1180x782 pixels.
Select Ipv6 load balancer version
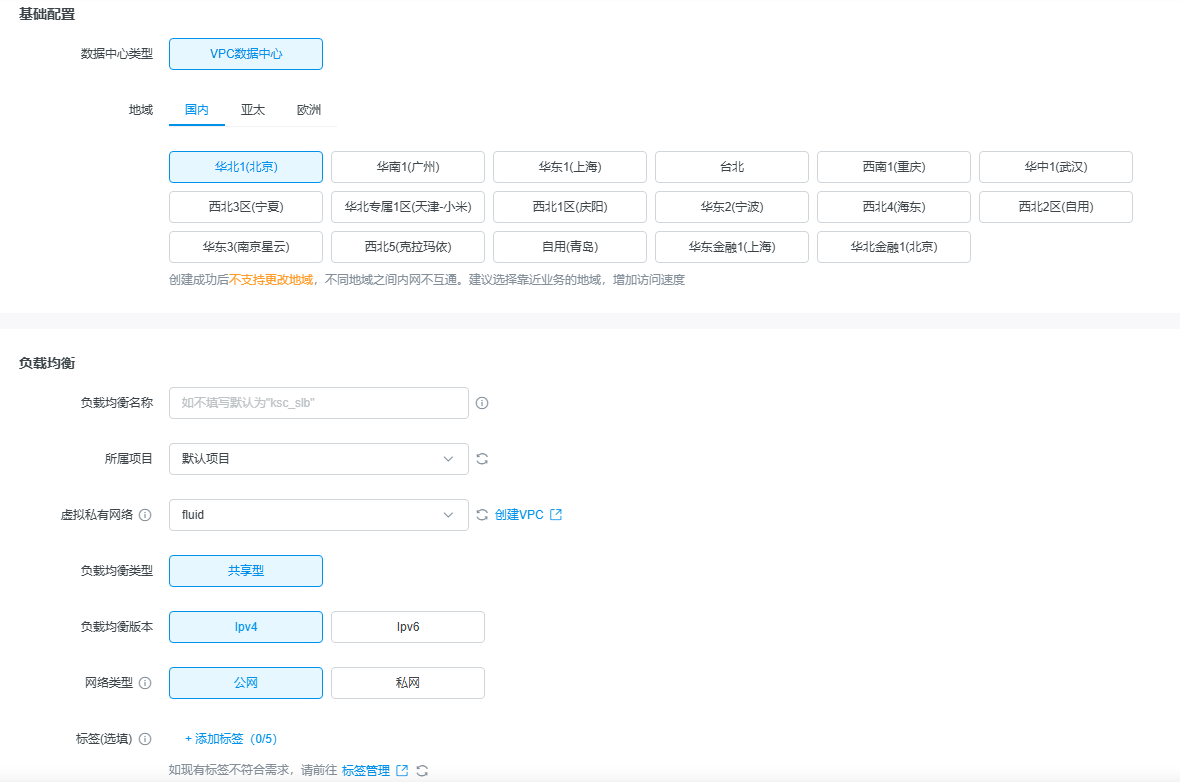pos(408,627)
